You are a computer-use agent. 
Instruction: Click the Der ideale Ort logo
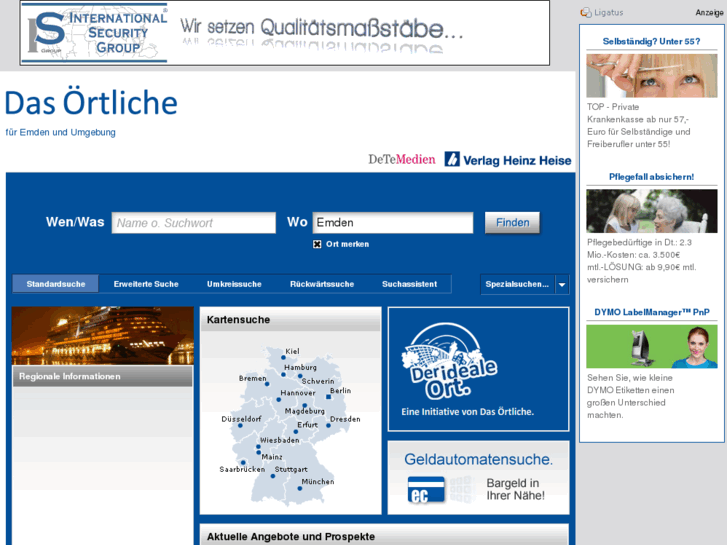coord(449,361)
